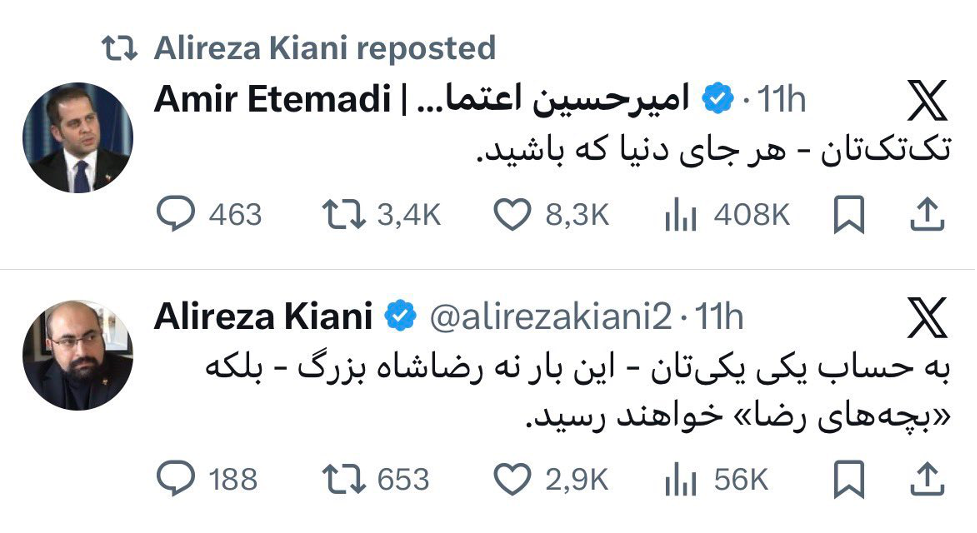Open Amir Etemadi's profile picture
977x533 pixels.
click(x=77, y=138)
